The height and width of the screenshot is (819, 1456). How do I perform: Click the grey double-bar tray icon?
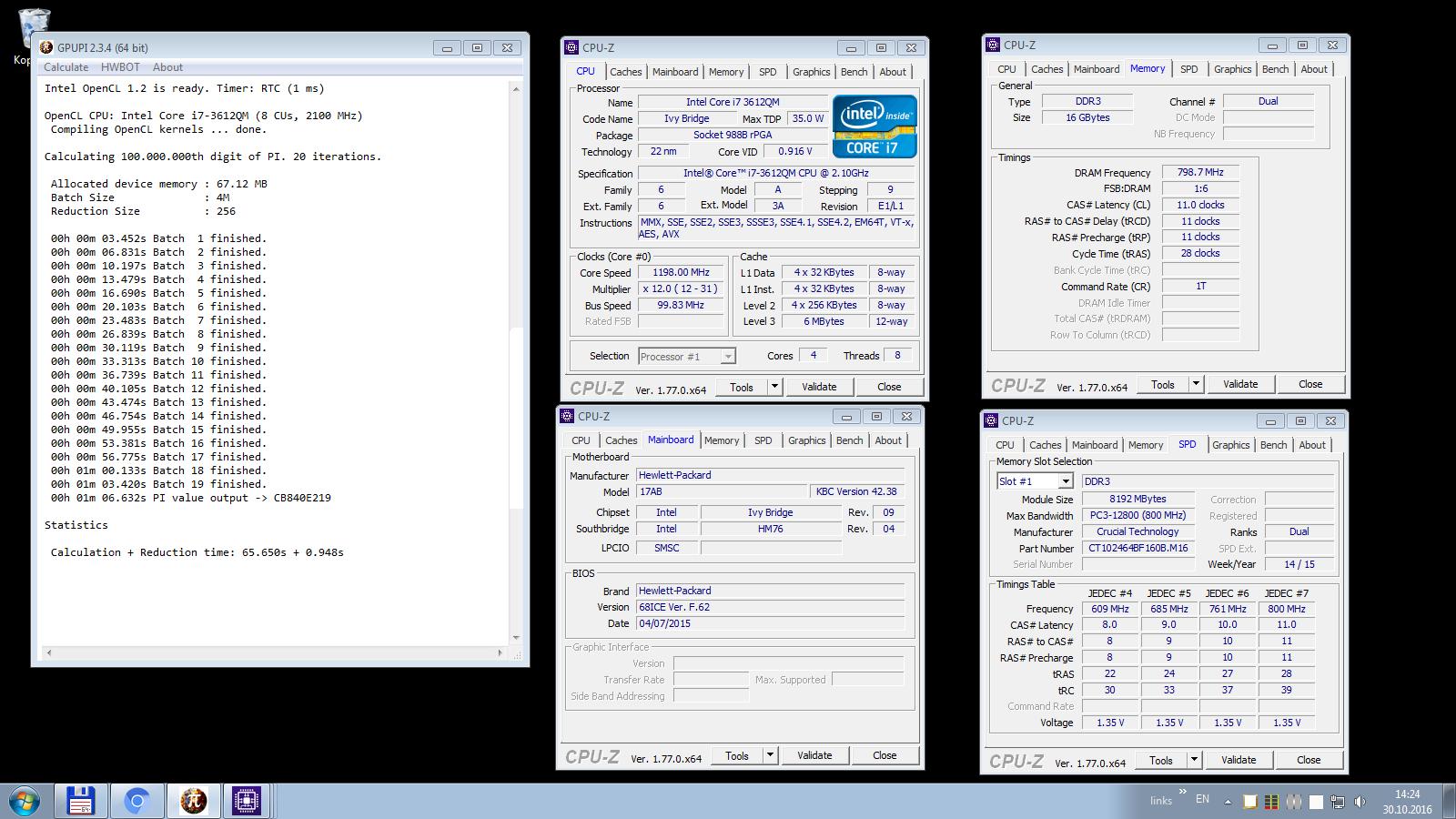(1293, 802)
